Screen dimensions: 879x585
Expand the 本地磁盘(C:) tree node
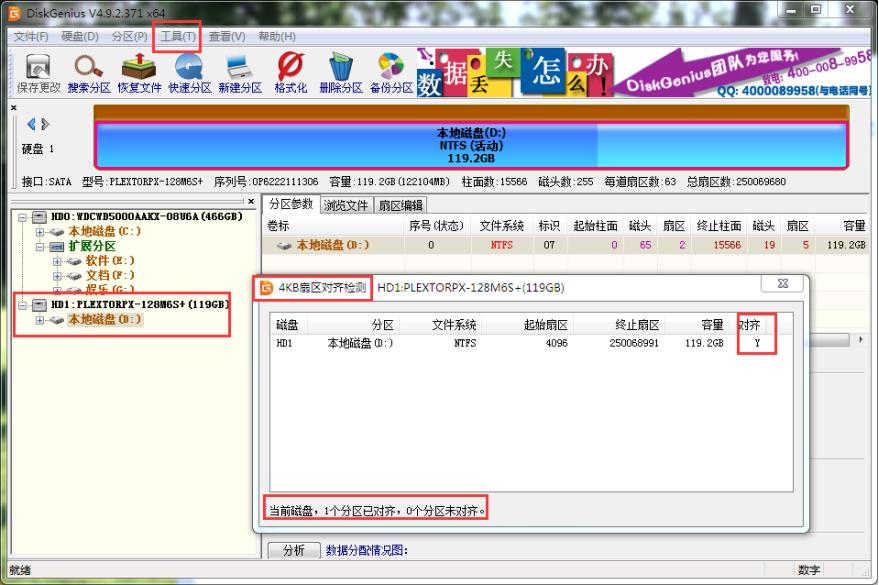tap(40, 231)
